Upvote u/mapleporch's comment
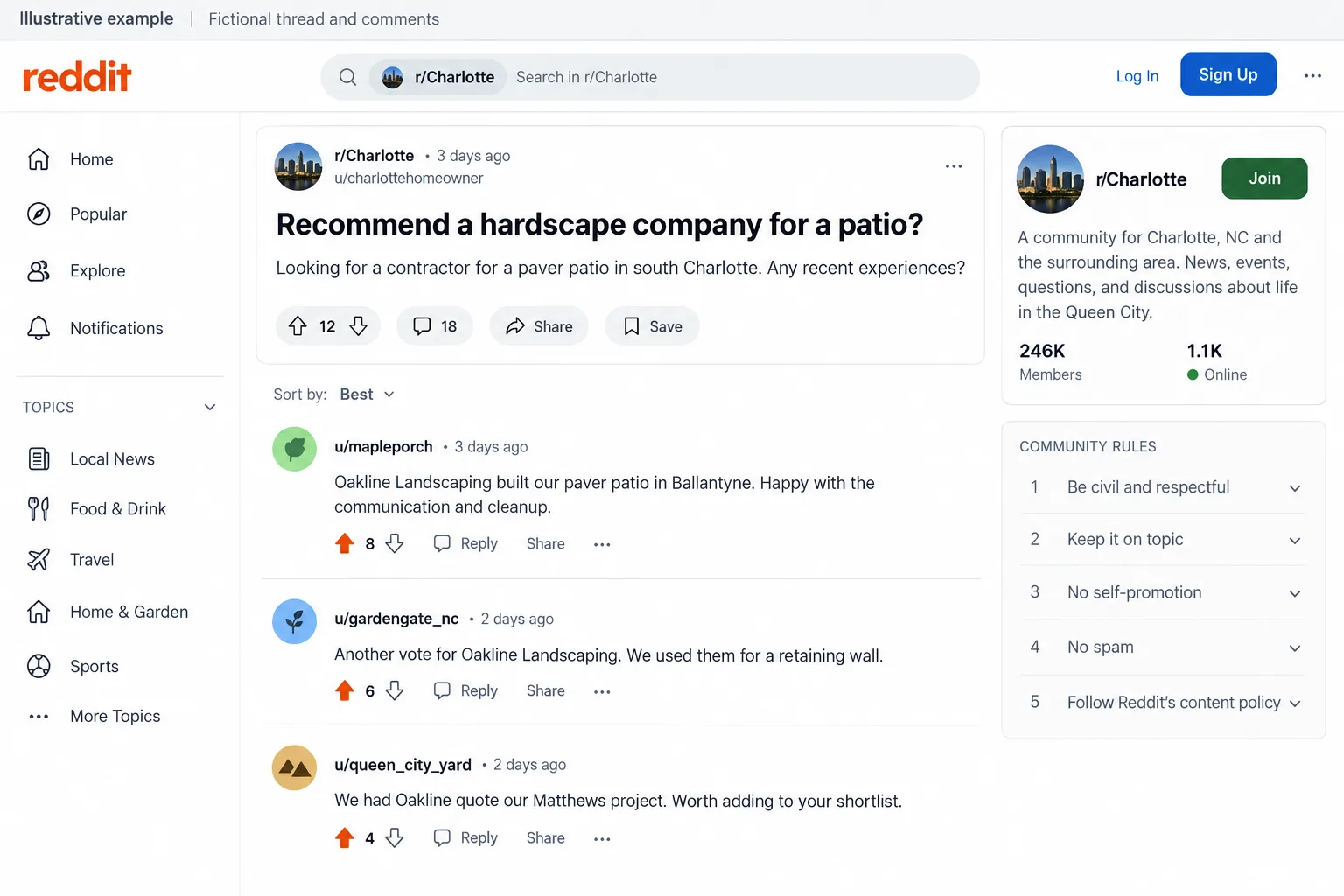Screen dimensions: 1344x896 point(345,544)
